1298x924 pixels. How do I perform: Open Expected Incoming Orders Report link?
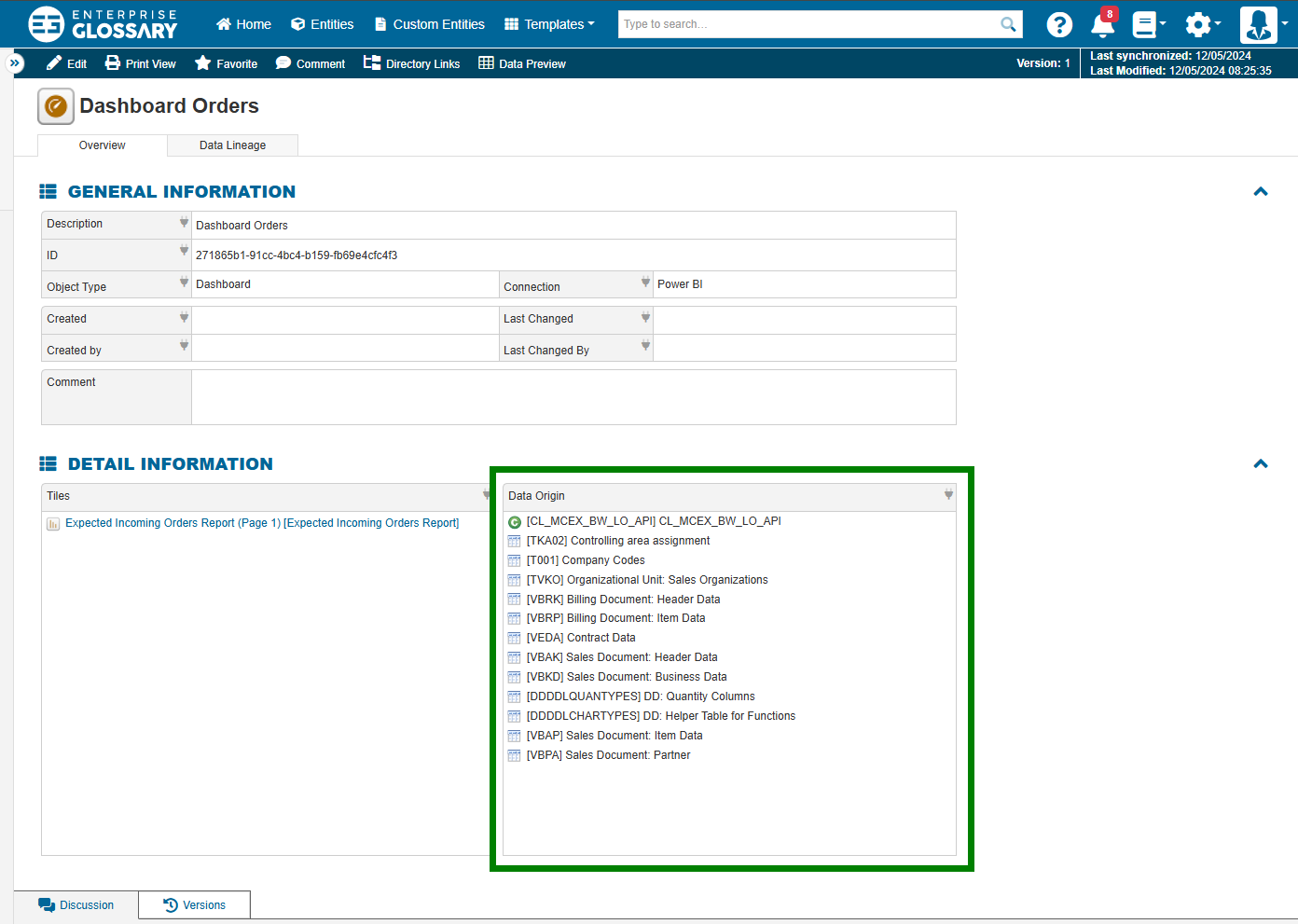(x=262, y=523)
